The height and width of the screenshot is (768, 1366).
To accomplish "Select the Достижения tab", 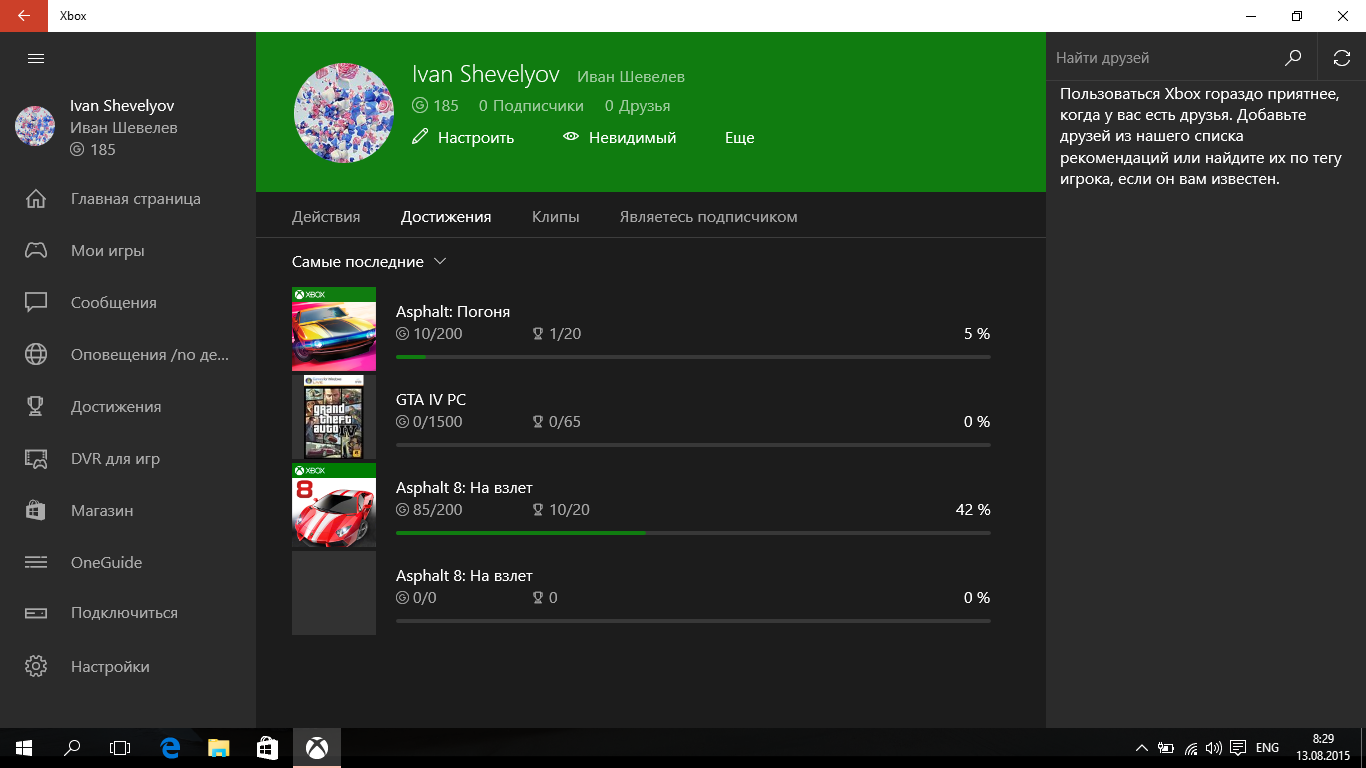I will (446, 217).
